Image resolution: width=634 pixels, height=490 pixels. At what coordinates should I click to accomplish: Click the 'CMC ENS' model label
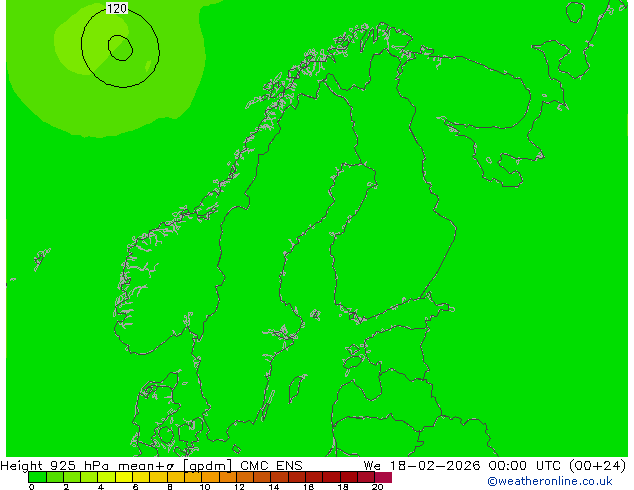tap(271, 466)
